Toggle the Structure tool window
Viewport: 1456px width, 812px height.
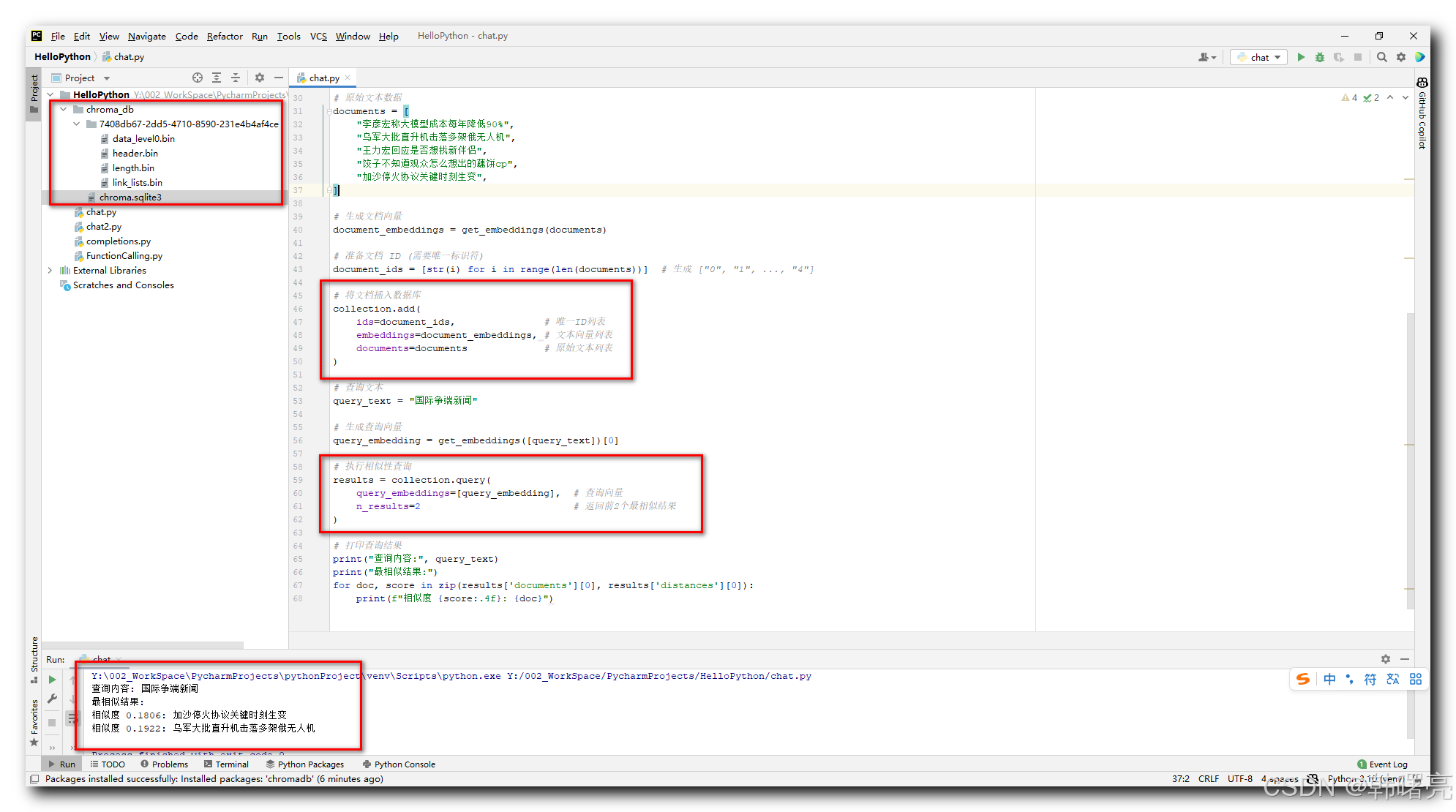34,658
